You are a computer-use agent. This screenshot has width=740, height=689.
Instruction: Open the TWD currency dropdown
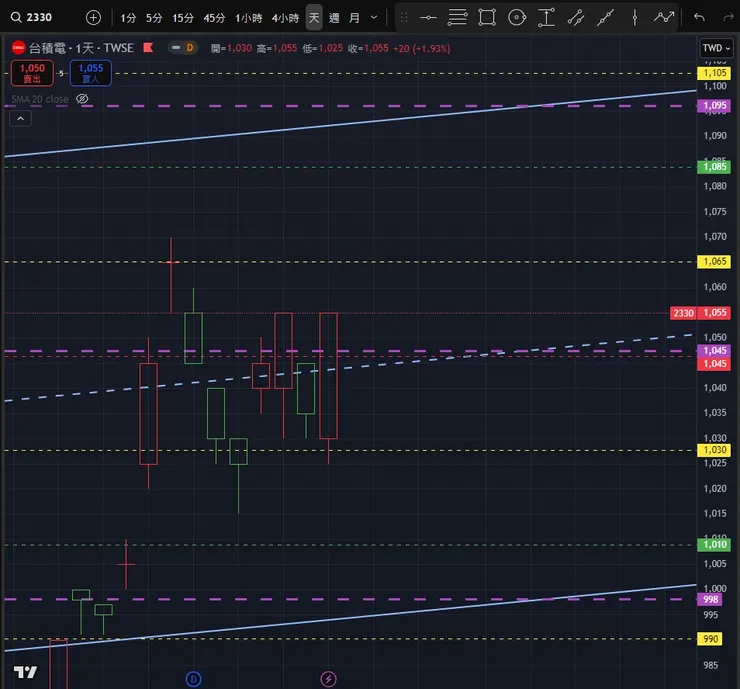click(716, 48)
